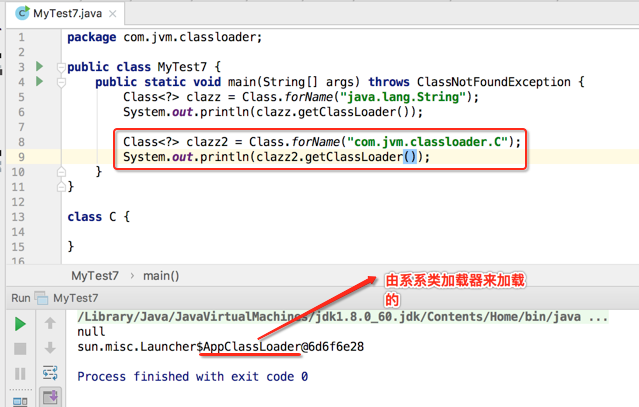639x407 pixels.
Task: Click the "java.lang.String" string literal
Action: tap(403, 97)
